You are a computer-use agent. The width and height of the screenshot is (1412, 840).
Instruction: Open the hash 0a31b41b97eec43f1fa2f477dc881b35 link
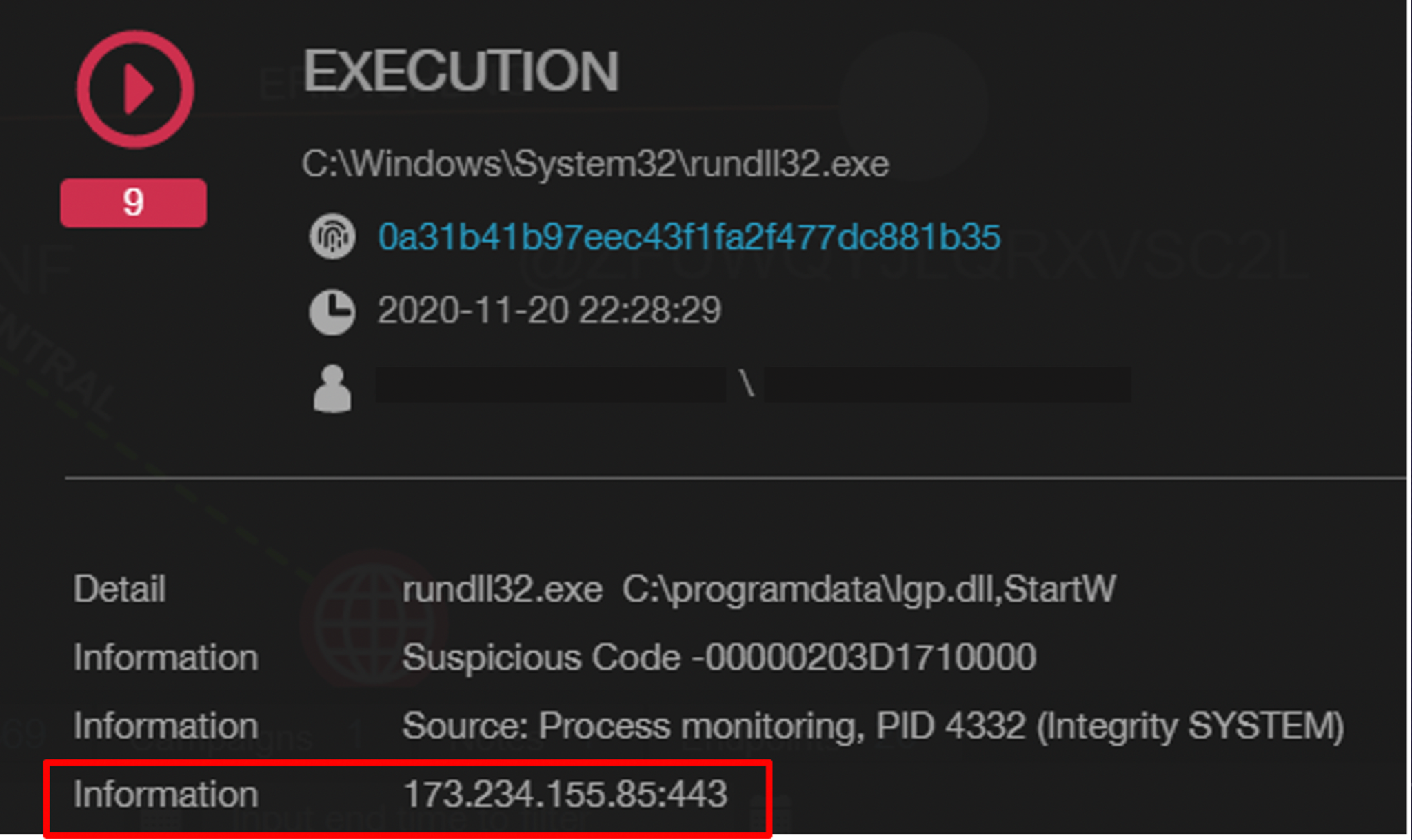[x=688, y=237]
